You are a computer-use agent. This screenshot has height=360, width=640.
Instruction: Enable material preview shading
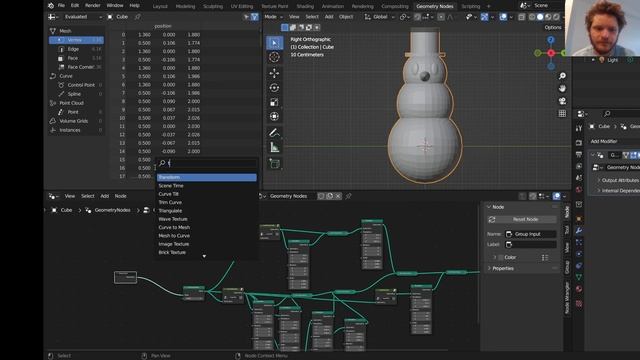[548, 17]
